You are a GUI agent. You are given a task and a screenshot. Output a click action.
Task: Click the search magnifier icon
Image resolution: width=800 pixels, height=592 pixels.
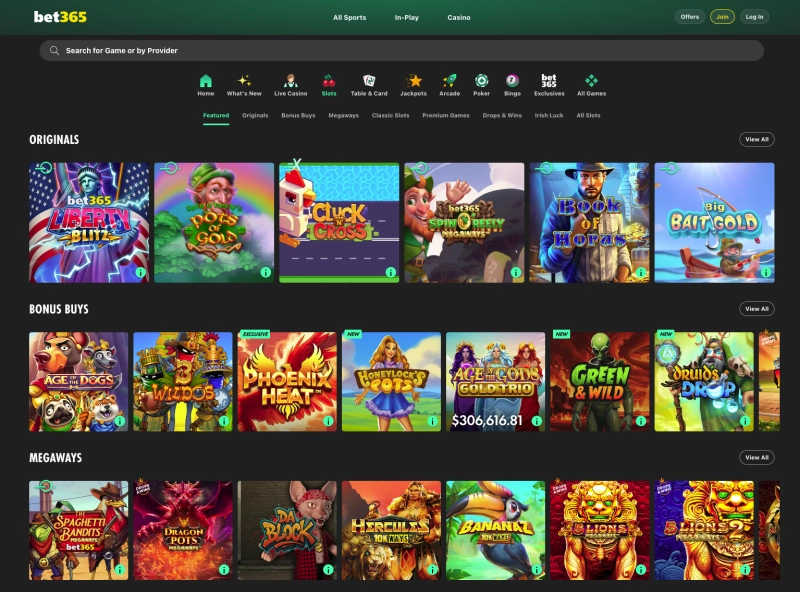click(54, 51)
